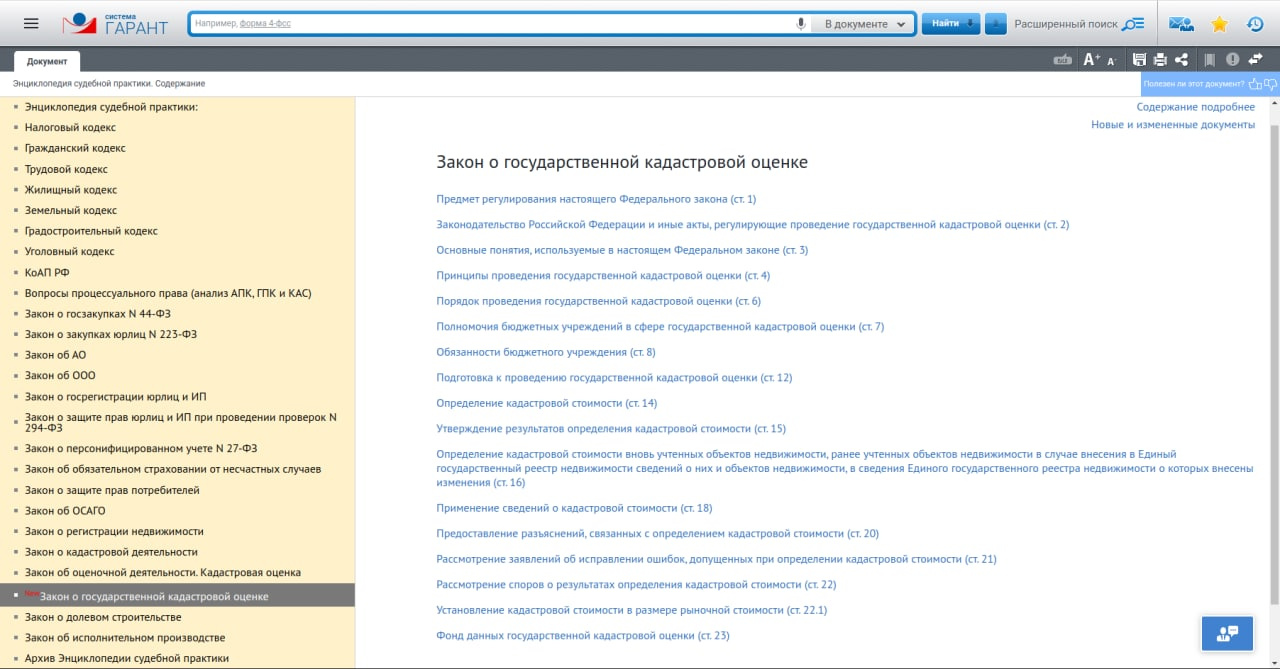Increase font size with A+ icon
Image resolution: width=1280 pixels, height=669 pixels.
tap(1091, 60)
